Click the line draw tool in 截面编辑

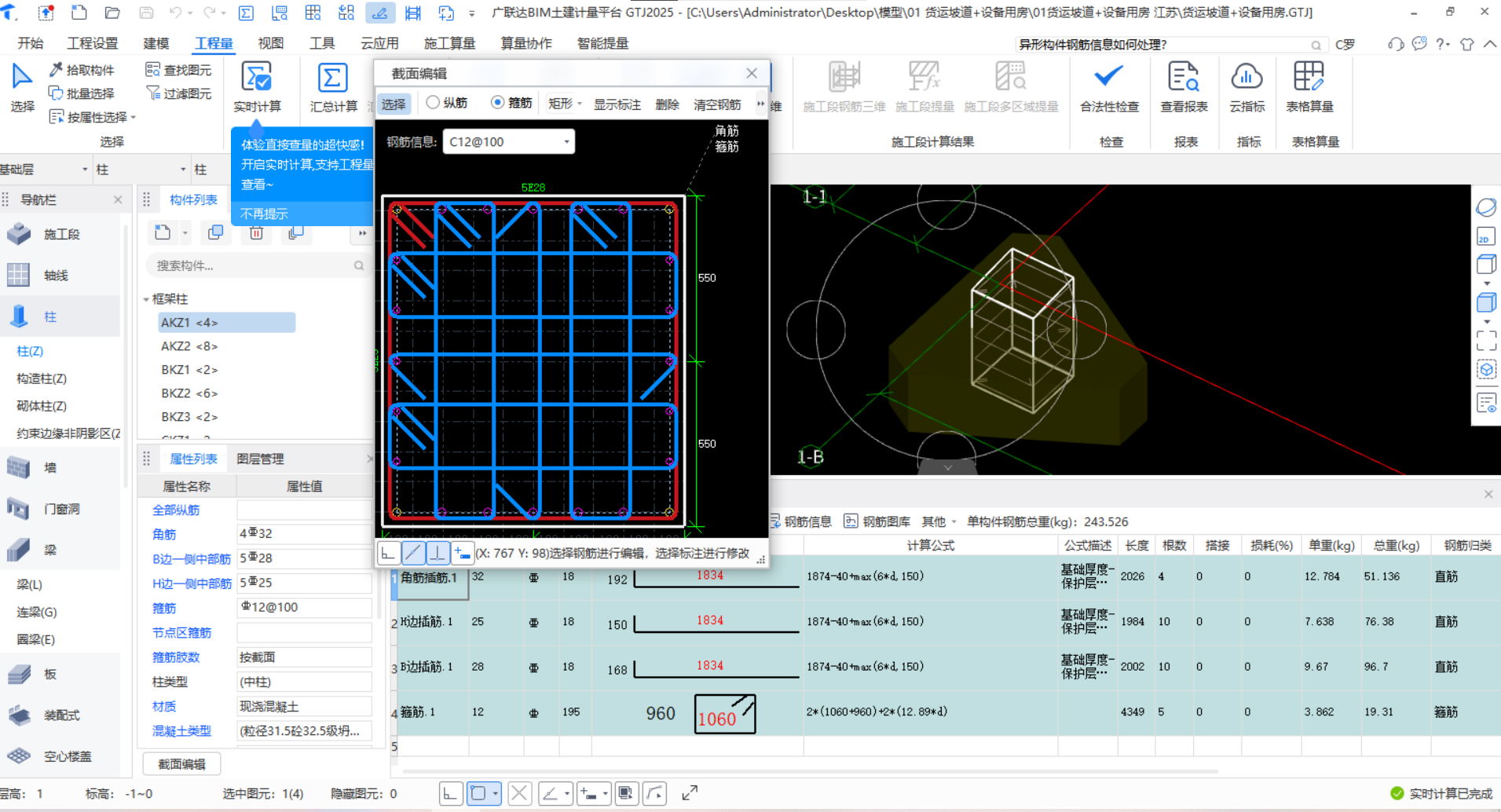tap(413, 553)
